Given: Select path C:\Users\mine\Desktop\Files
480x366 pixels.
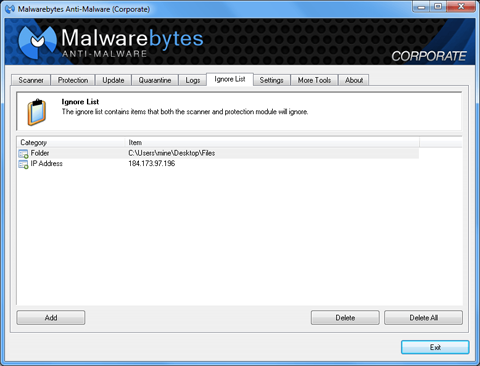Looking at the screenshot, I should [172, 153].
